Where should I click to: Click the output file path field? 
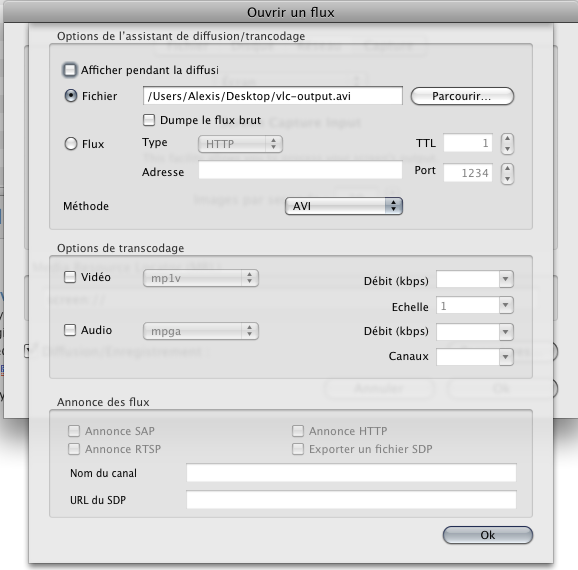click(x=273, y=96)
